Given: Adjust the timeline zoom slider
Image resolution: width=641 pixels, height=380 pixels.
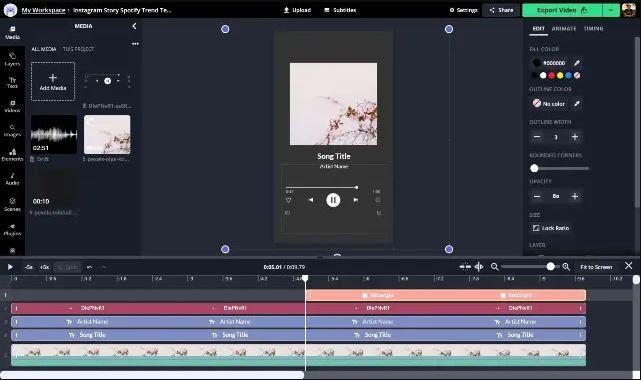Looking at the screenshot, I should coord(530,267).
